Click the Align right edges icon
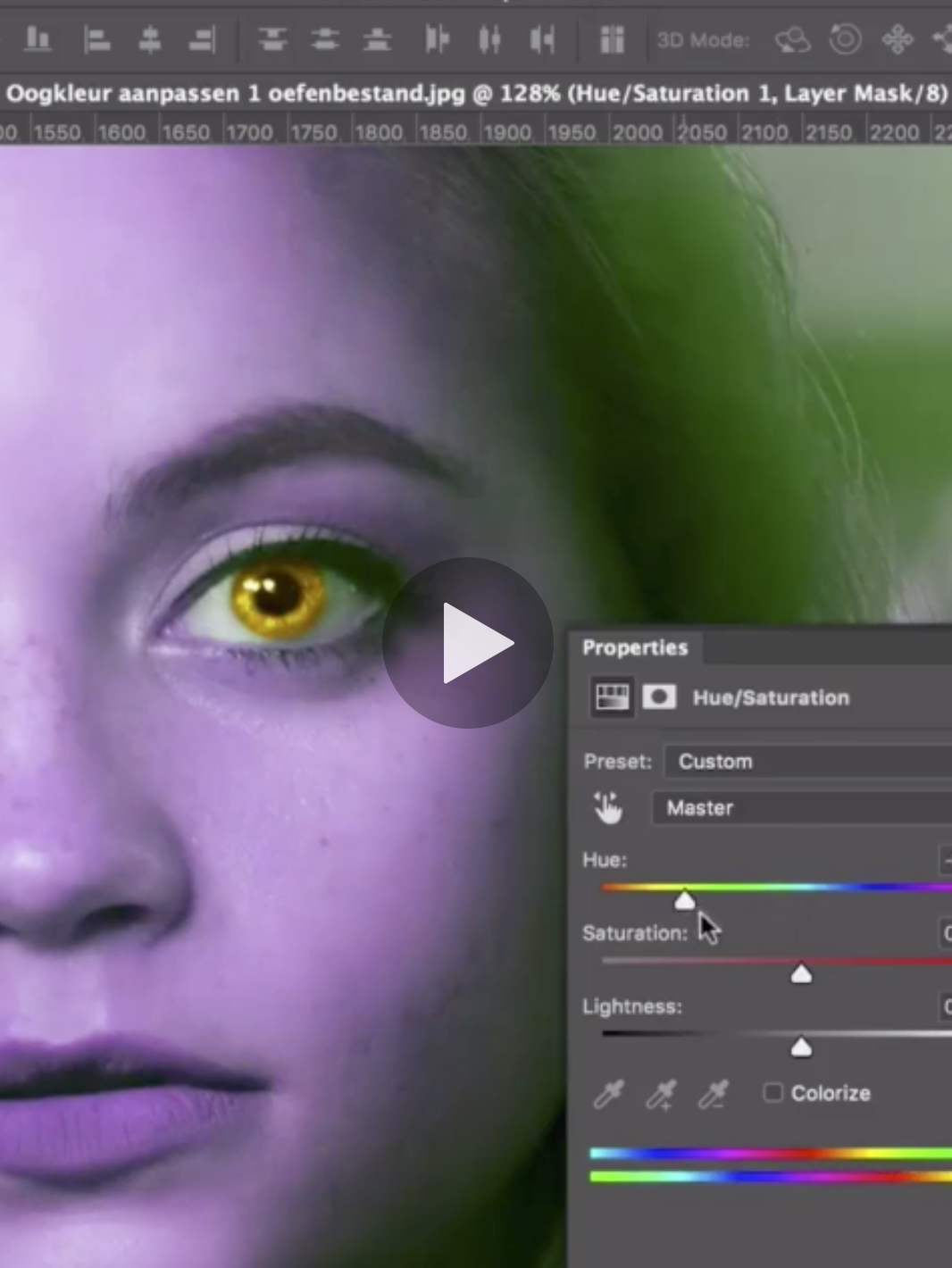The image size is (952, 1268). tap(202, 39)
